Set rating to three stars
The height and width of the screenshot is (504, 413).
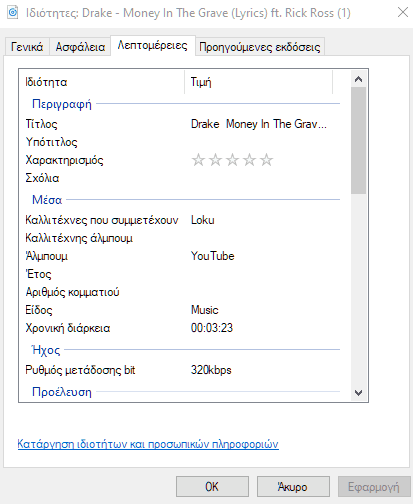pyautogui.click(x=232, y=160)
